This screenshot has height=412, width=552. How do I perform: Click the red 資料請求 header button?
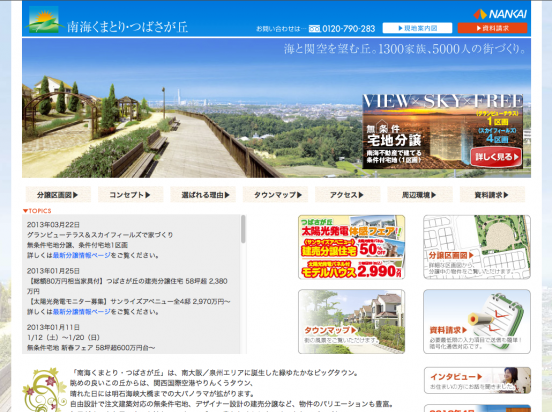(x=492, y=28)
